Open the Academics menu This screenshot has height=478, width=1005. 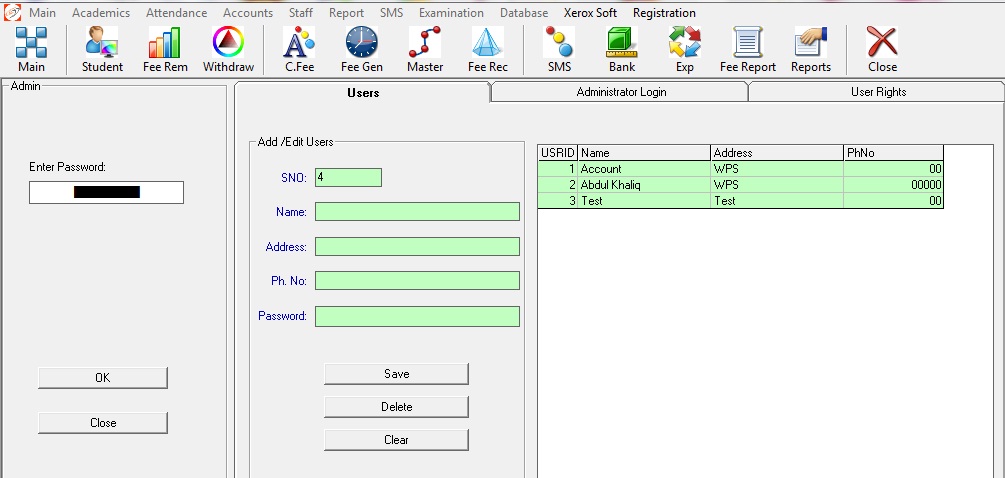click(101, 13)
